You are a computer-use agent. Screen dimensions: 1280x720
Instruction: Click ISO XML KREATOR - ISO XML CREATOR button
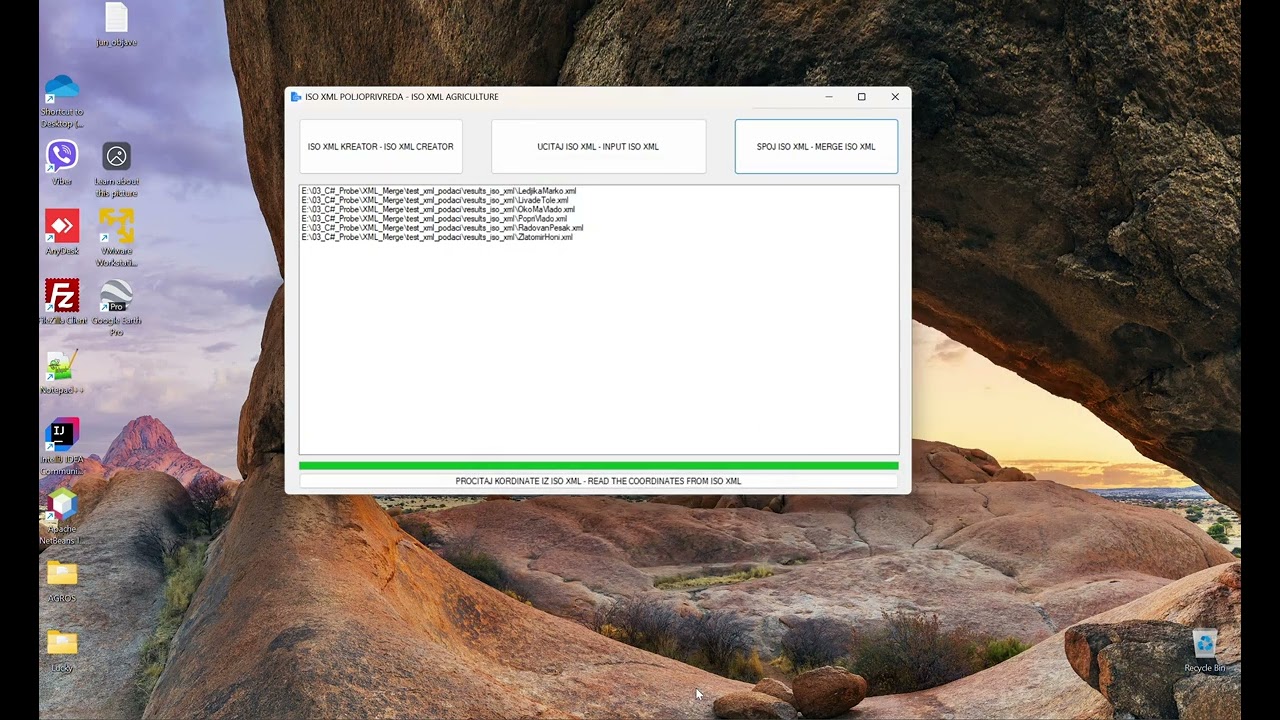(x=380, y=147)
